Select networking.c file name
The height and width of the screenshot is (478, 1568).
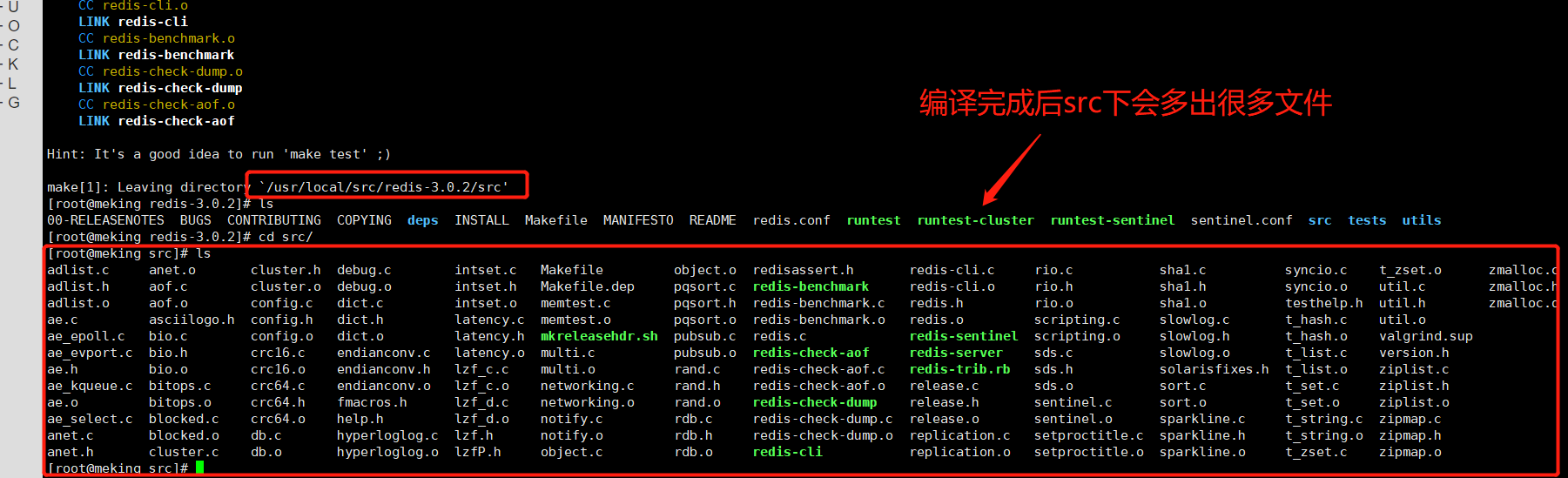(588, 386)
